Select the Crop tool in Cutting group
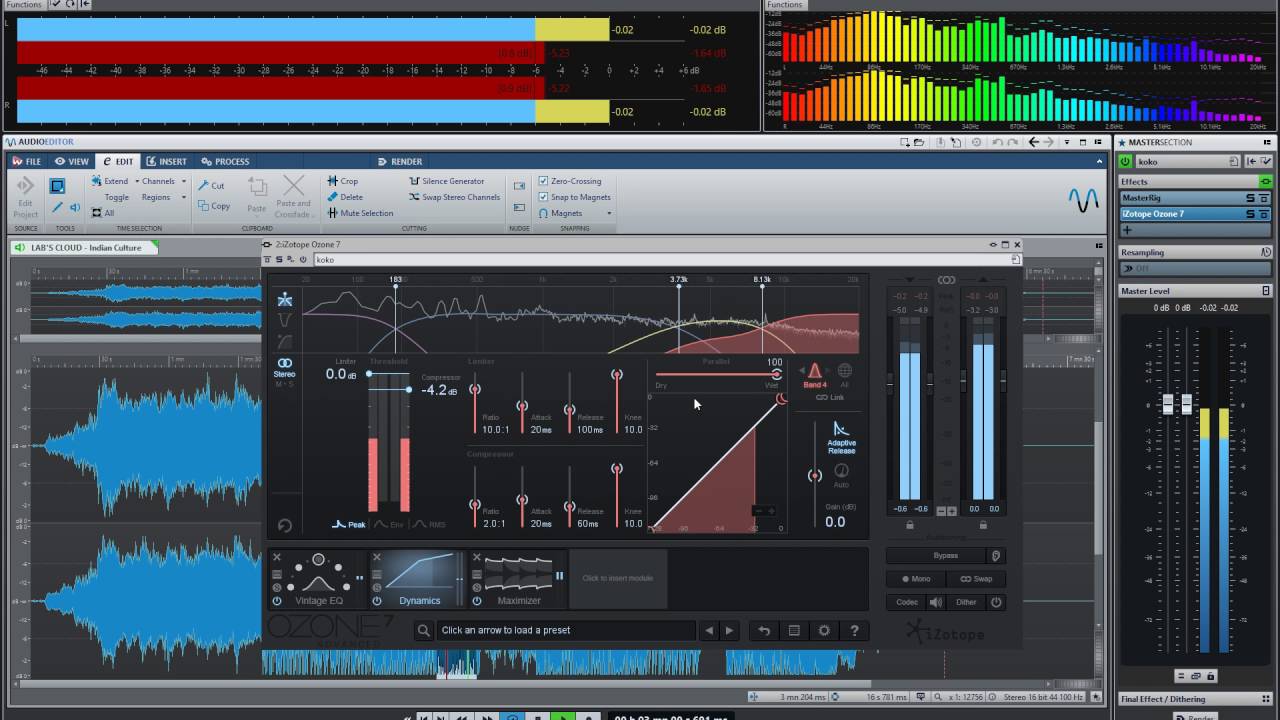 (342, 181)
